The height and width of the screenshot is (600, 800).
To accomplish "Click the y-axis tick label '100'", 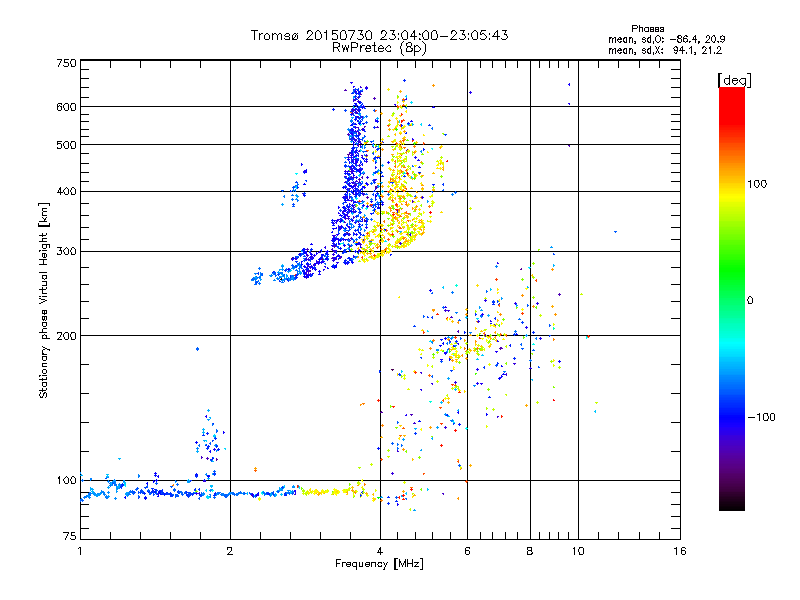I will click(66, 481).
